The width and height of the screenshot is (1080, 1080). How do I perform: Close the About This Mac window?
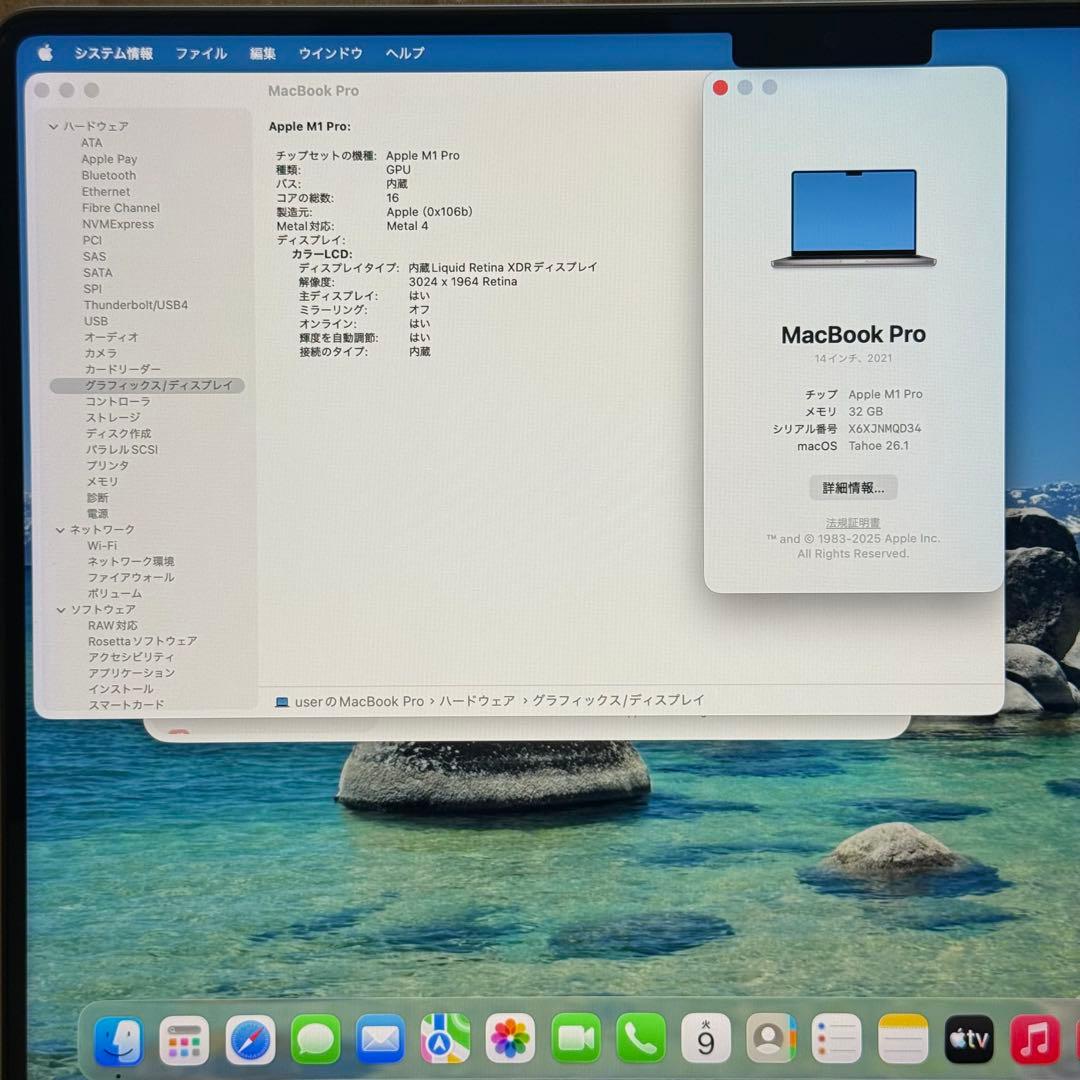[720, 87]
